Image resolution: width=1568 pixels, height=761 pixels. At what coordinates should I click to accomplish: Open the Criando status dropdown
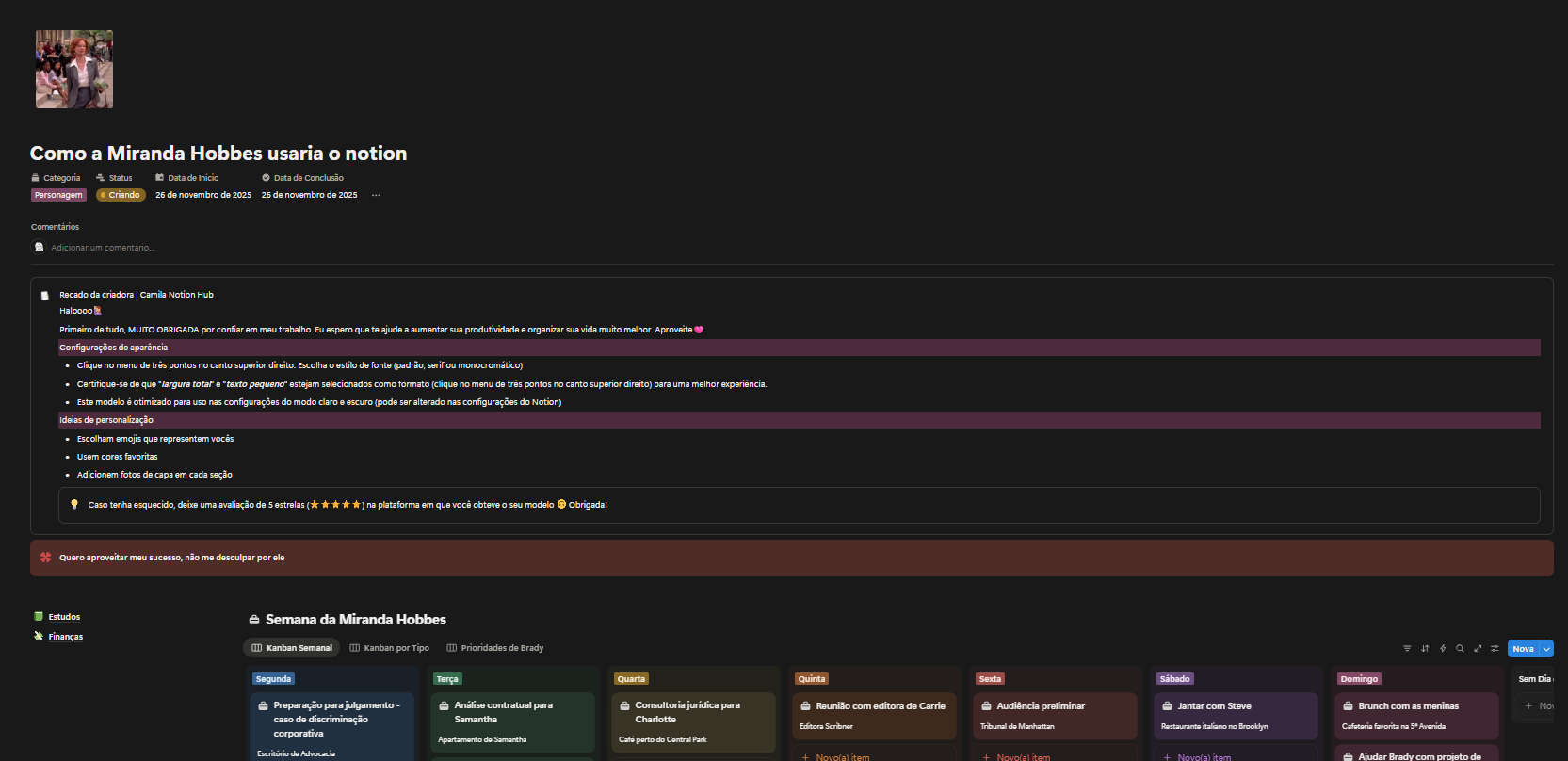[x=121, y=195]
